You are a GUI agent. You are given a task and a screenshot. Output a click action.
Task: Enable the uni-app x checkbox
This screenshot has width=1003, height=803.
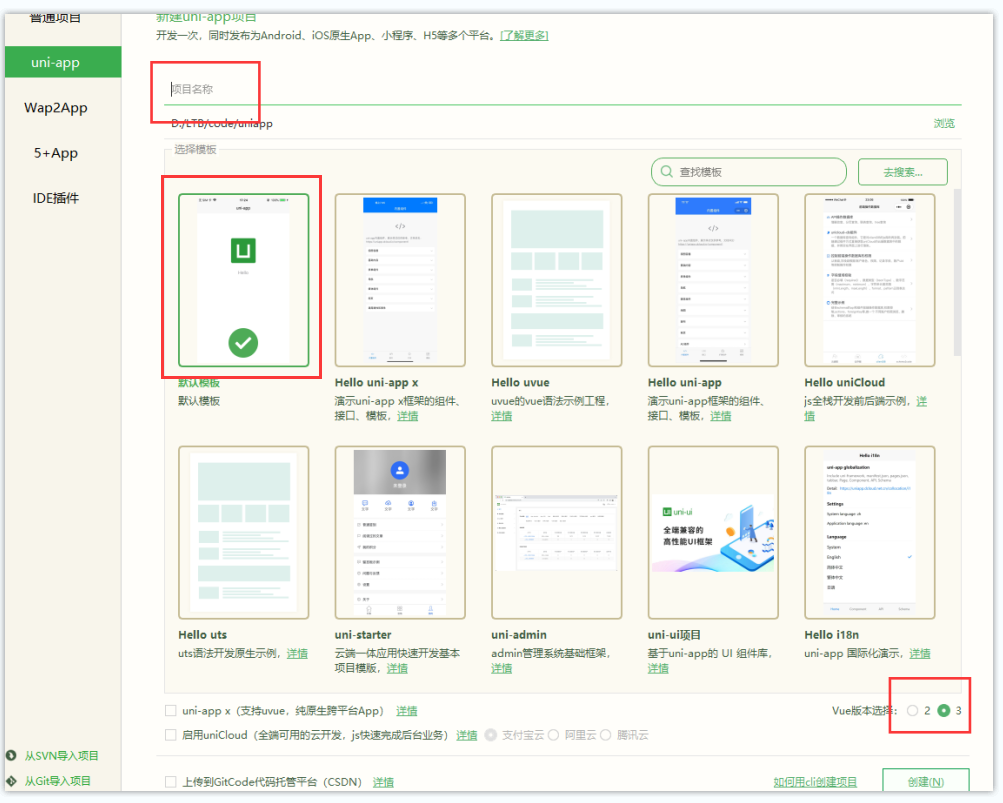[171, 710]
